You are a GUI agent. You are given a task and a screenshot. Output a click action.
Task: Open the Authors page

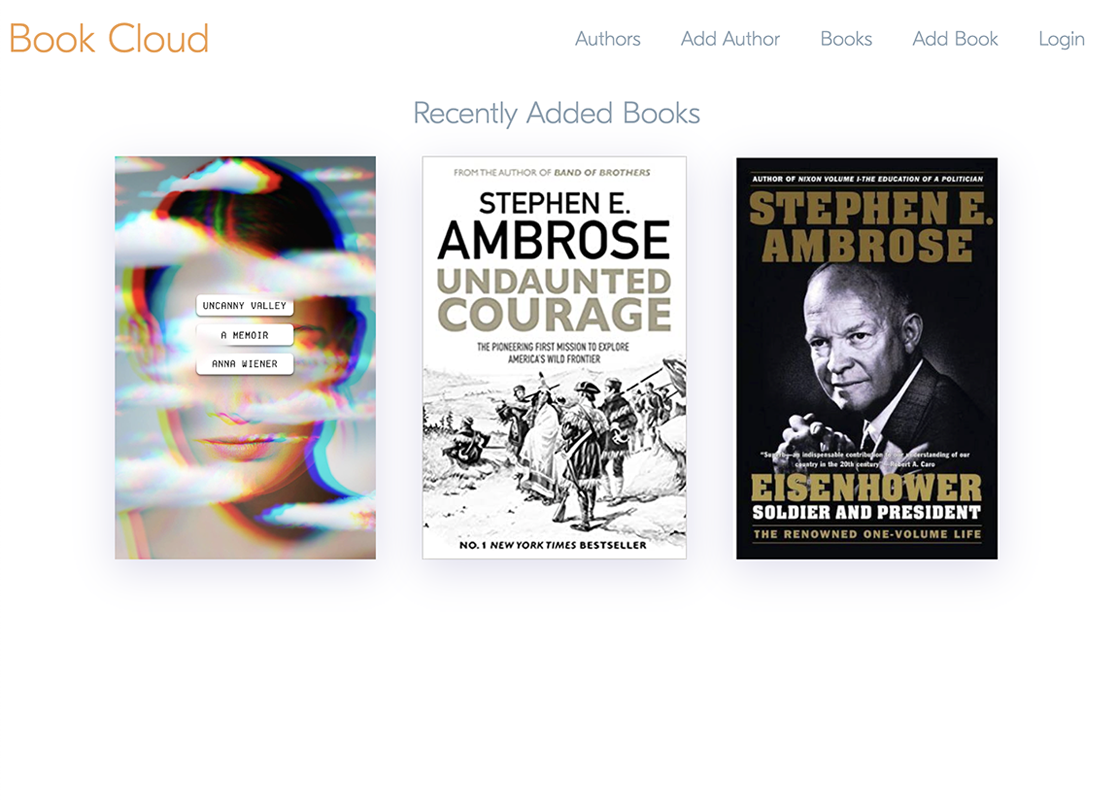pyautogui.click(x=607, y=38)
